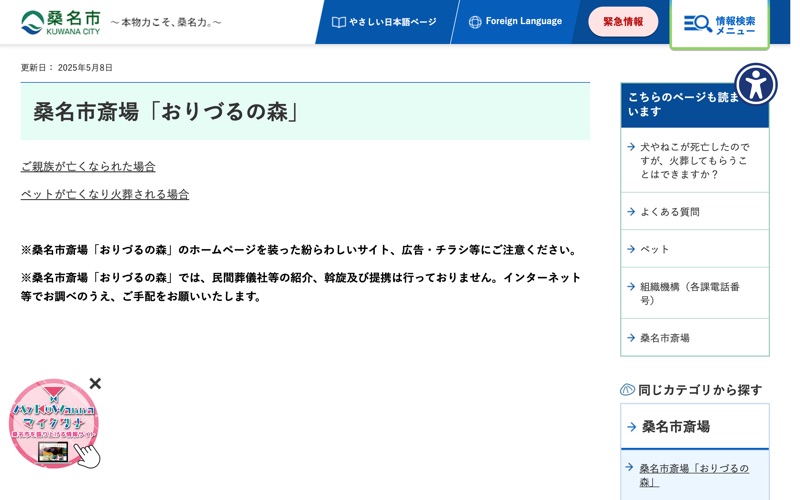800x500 pixels.
Task: Open the Foreign Language menu
Action: click(x=515, y=22)
